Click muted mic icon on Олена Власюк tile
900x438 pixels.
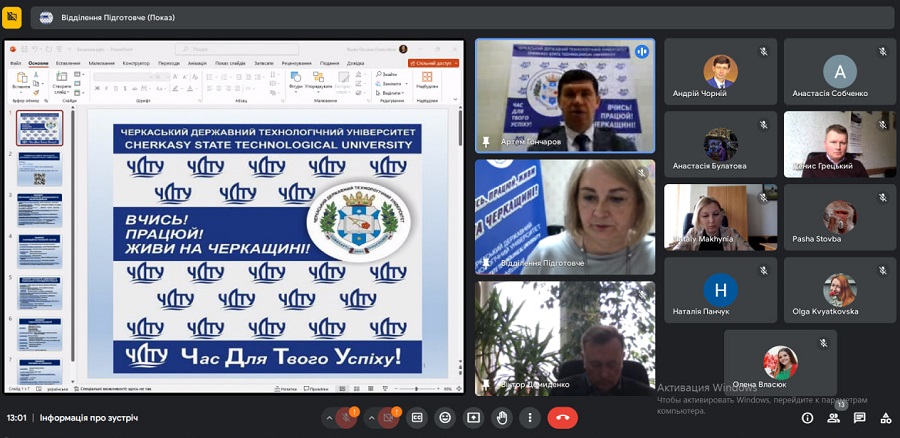823,343
